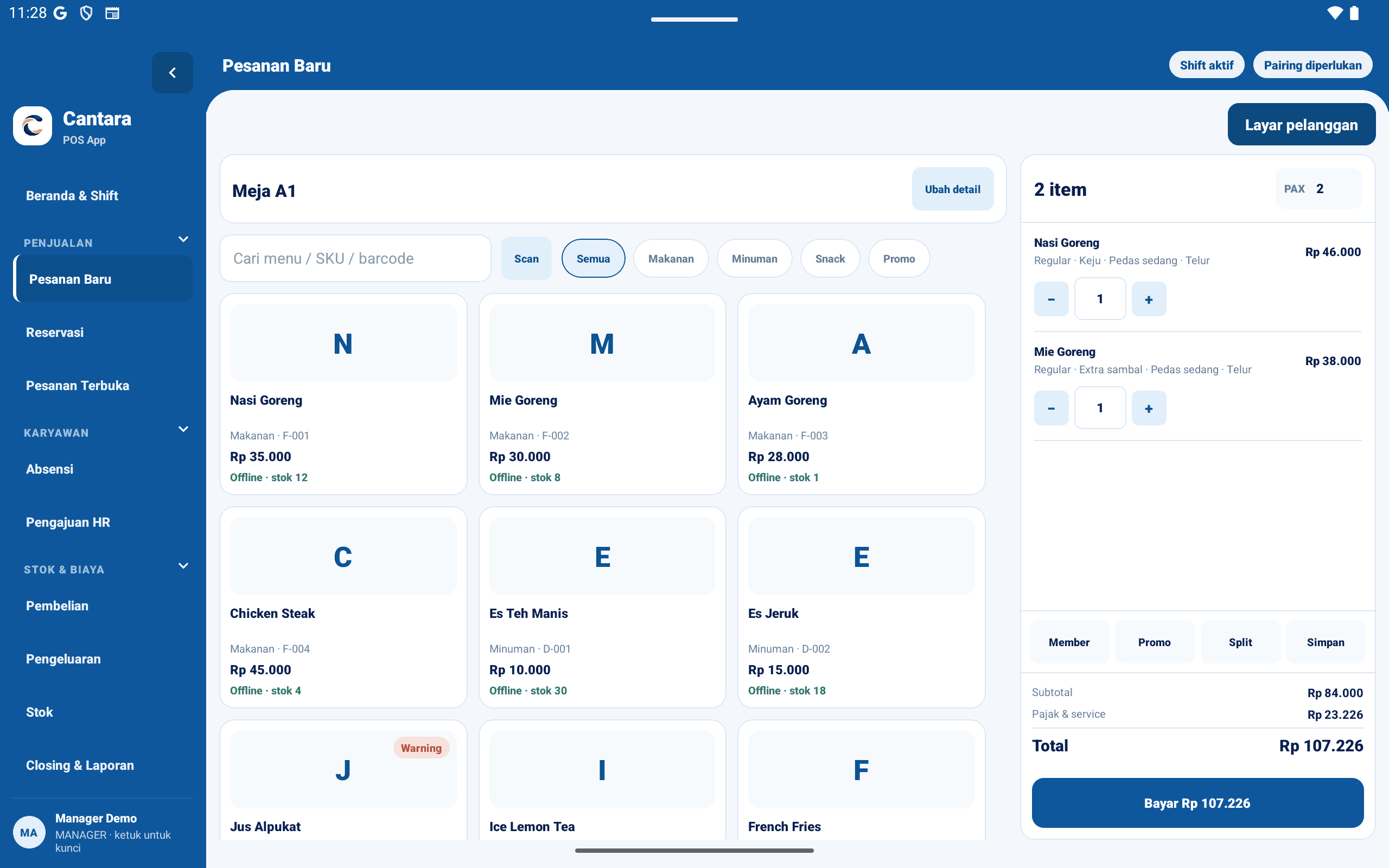The height and width of the screenshot is (868, 1389).
Task: Tap the Google icon in the status bar
Action: click(x=60, y=13)
